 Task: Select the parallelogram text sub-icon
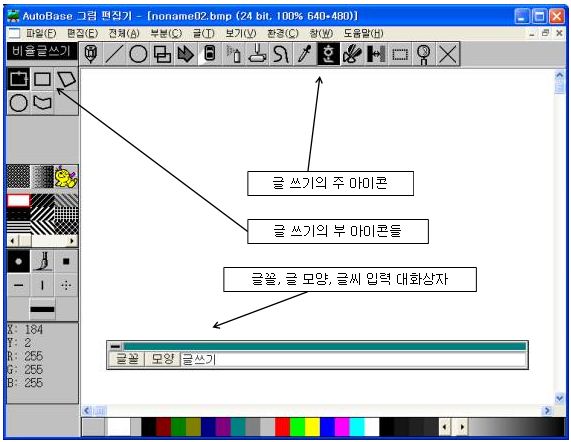coord(66,79)
